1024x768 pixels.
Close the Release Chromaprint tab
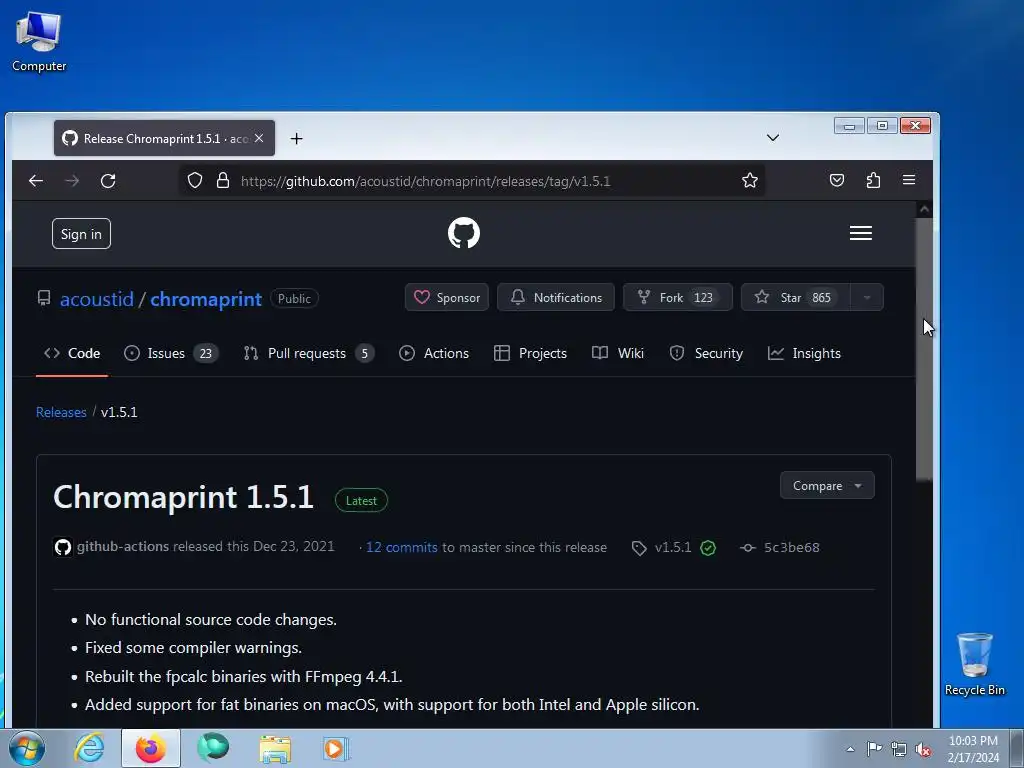[259, 138]
